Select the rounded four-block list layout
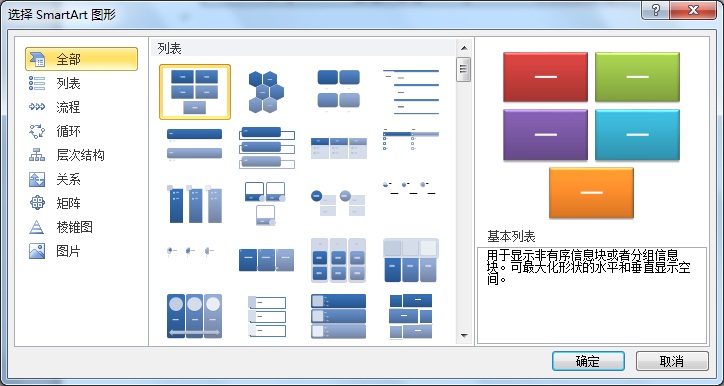 (x=338, y=92)
